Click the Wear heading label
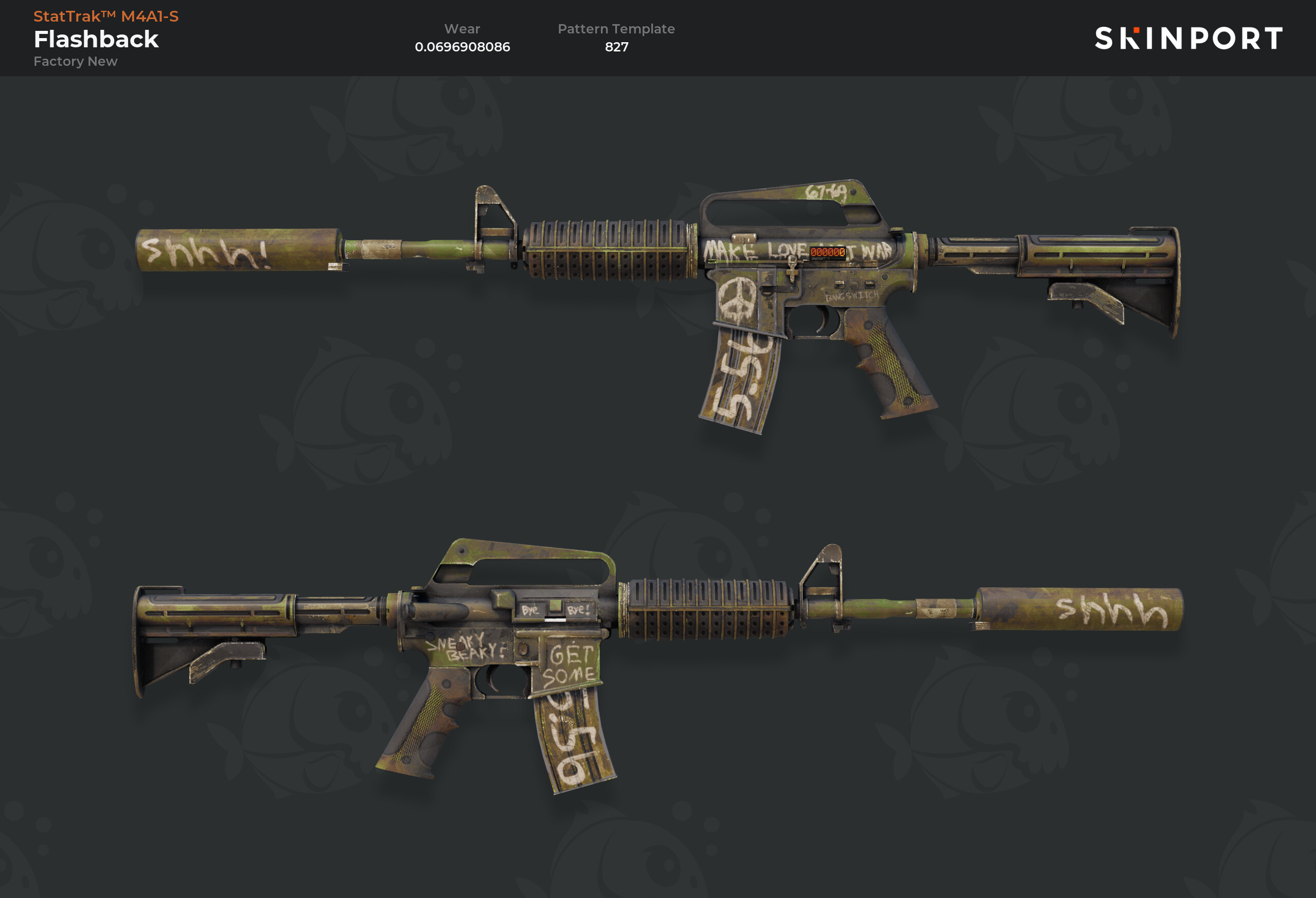 pos(462,29)
